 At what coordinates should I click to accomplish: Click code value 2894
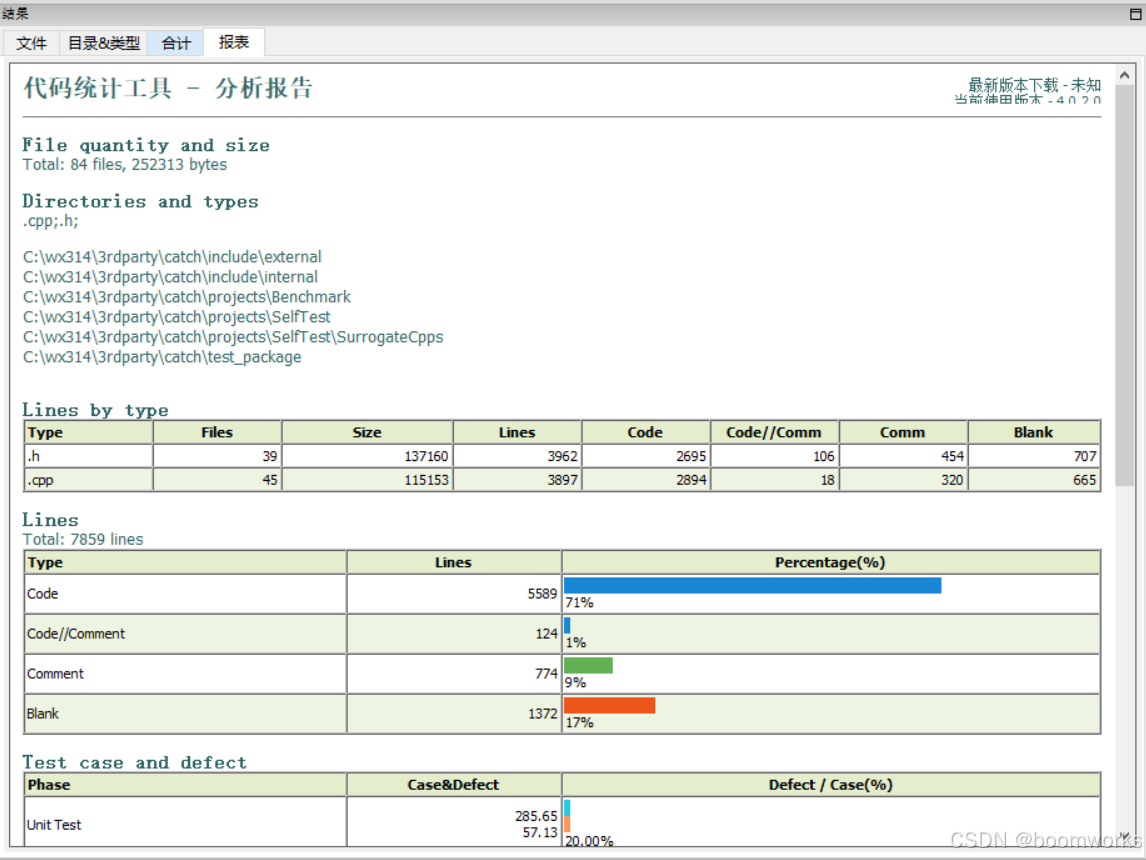click(691, 480)
